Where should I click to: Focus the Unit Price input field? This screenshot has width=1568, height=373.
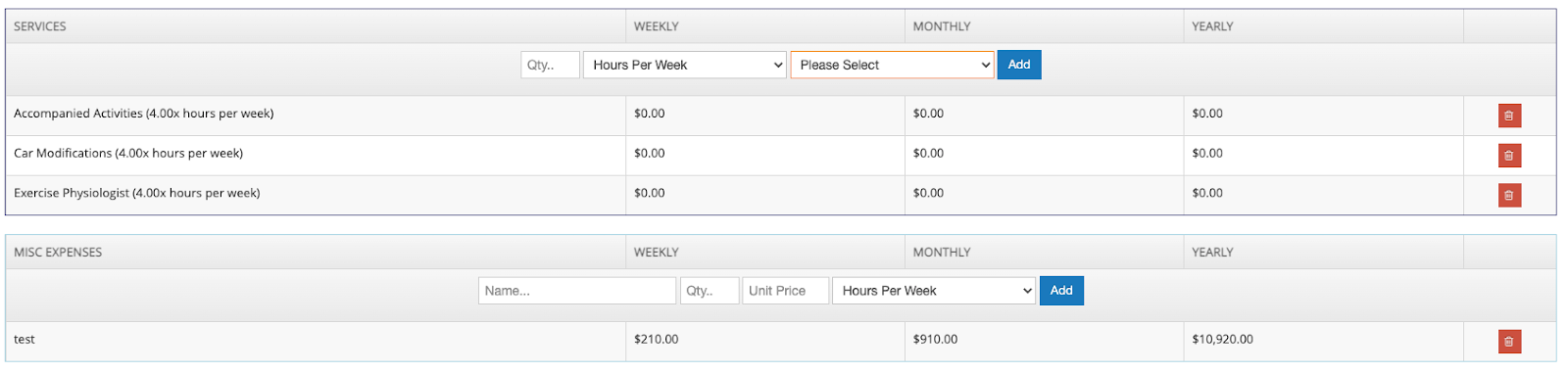coord(786,291)
